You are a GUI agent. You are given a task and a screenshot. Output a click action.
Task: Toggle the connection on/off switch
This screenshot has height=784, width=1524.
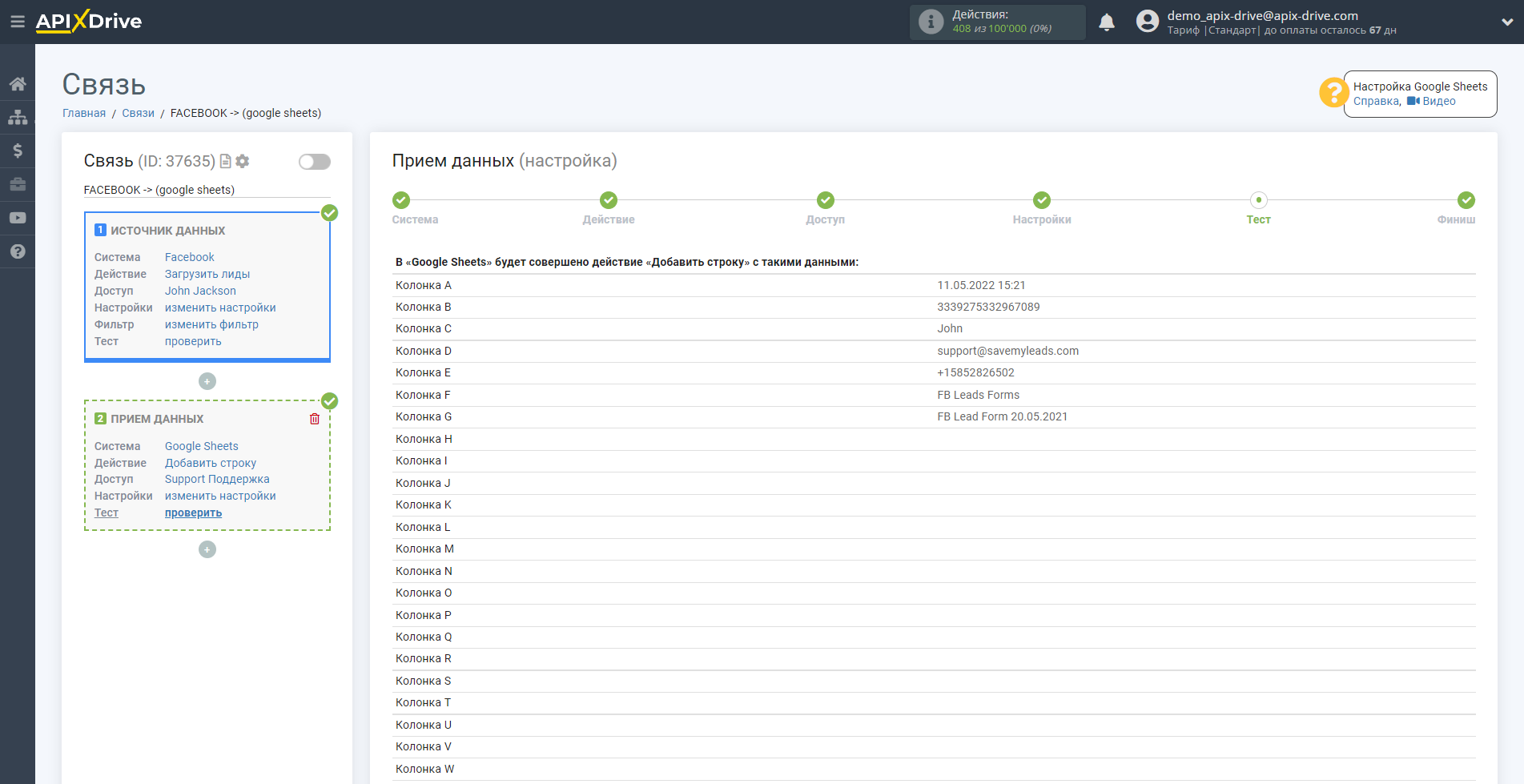pyautogui.click(x=315, y=162)
